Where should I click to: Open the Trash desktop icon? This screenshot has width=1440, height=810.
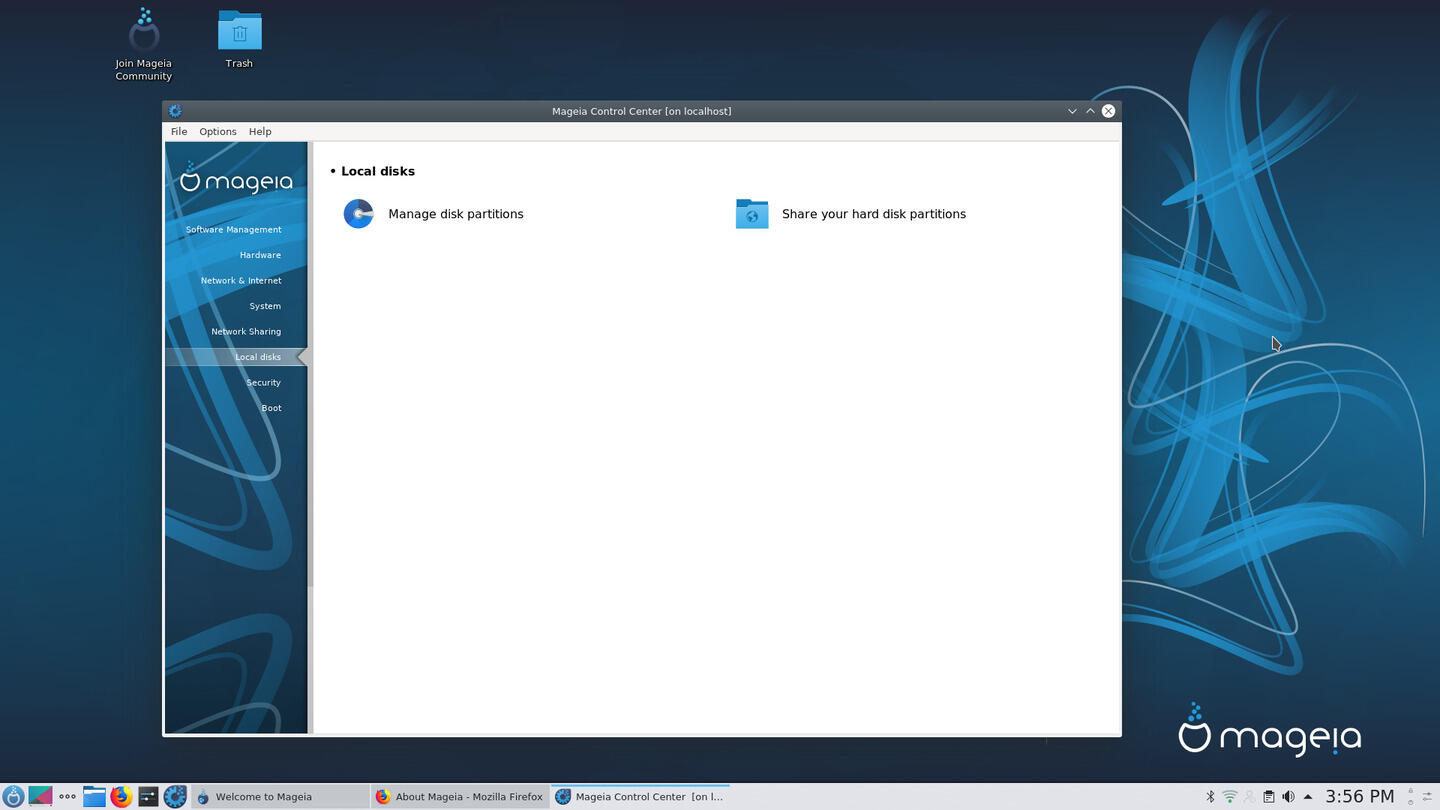coord(239,40)
